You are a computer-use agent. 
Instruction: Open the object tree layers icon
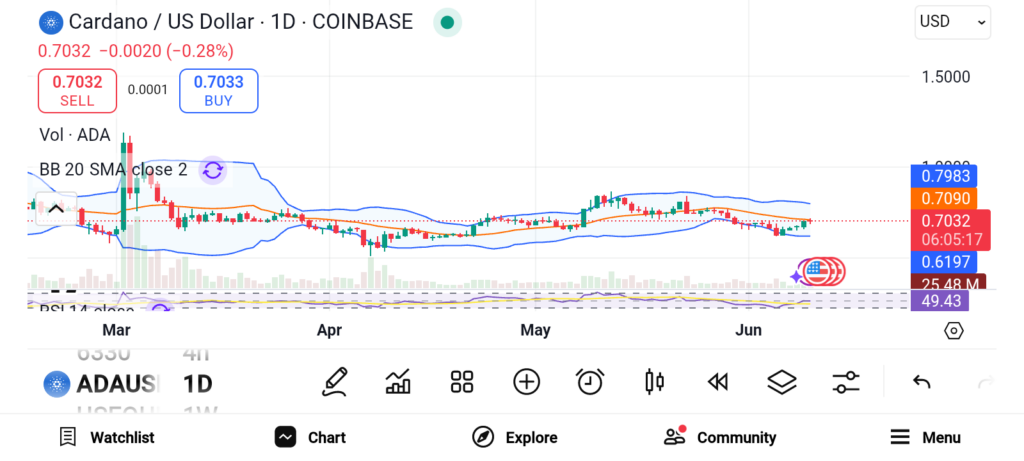pyautogui.click(x=782, y=381)
